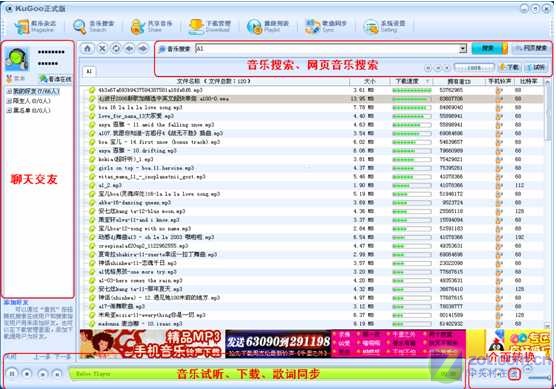
Task: Click into the 音乐搜索 search input field
Action: [x=327, y=49]
